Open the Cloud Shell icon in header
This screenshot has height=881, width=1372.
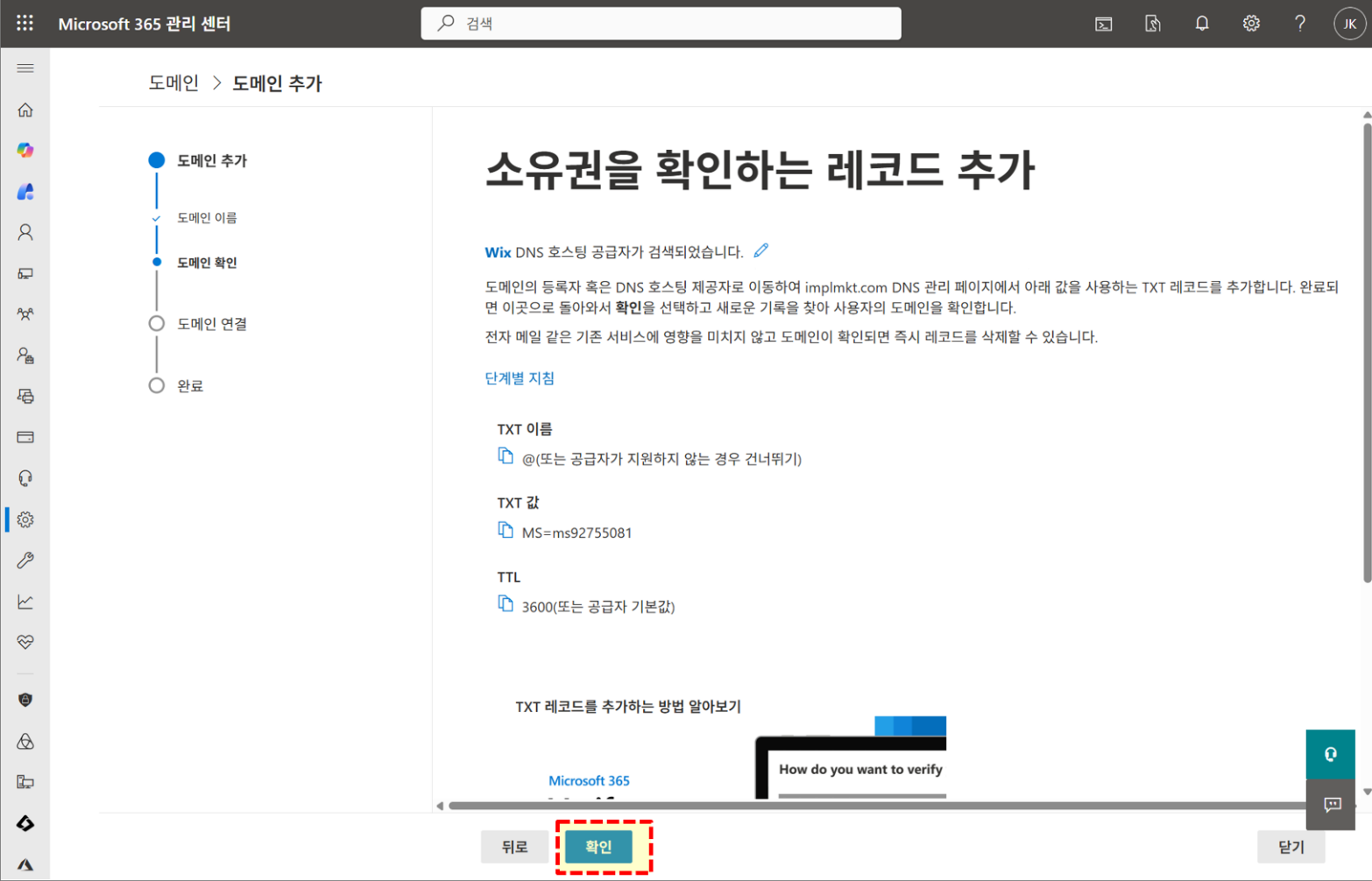coord(1104,24)
